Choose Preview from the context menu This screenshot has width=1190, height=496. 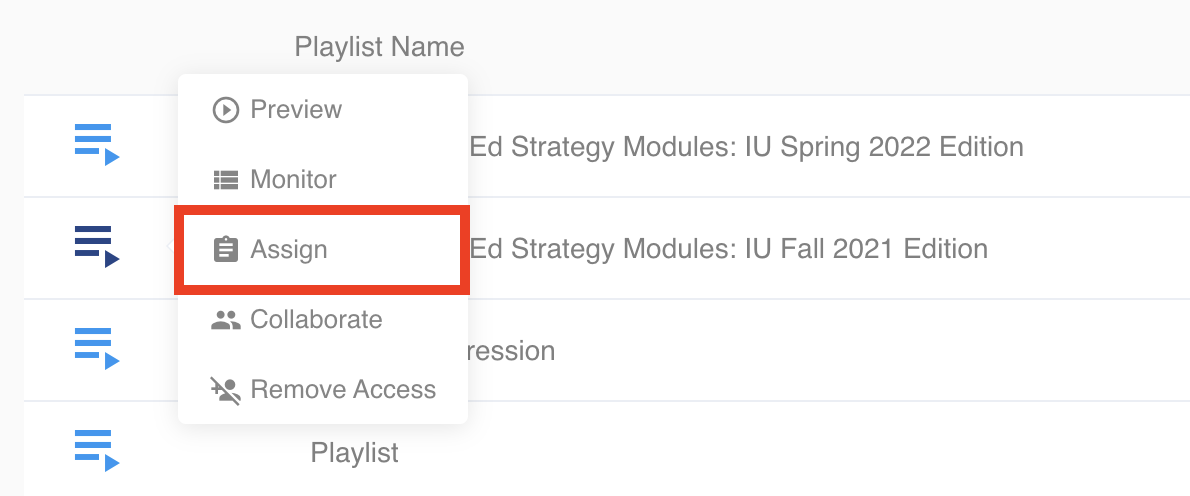click(296, 109)
